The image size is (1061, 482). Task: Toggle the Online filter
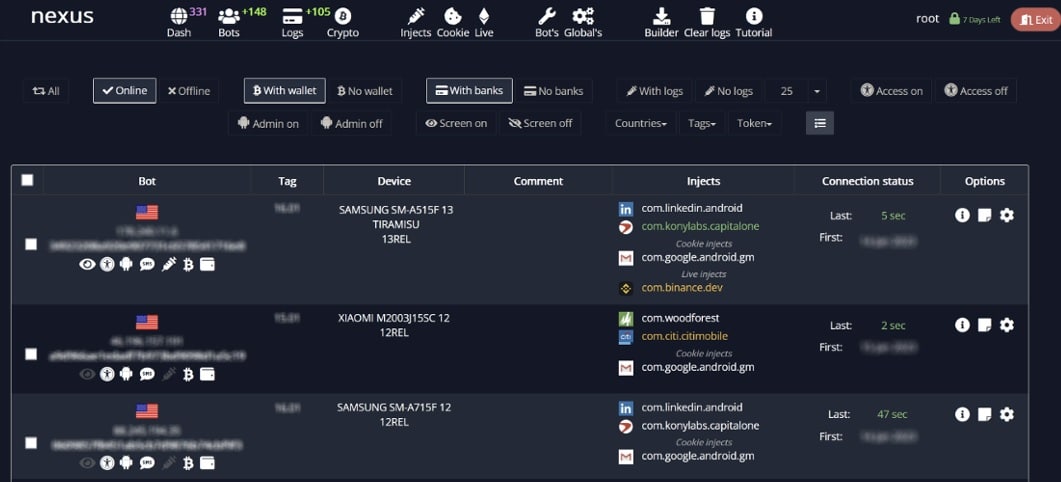click(x=125, y=91)
